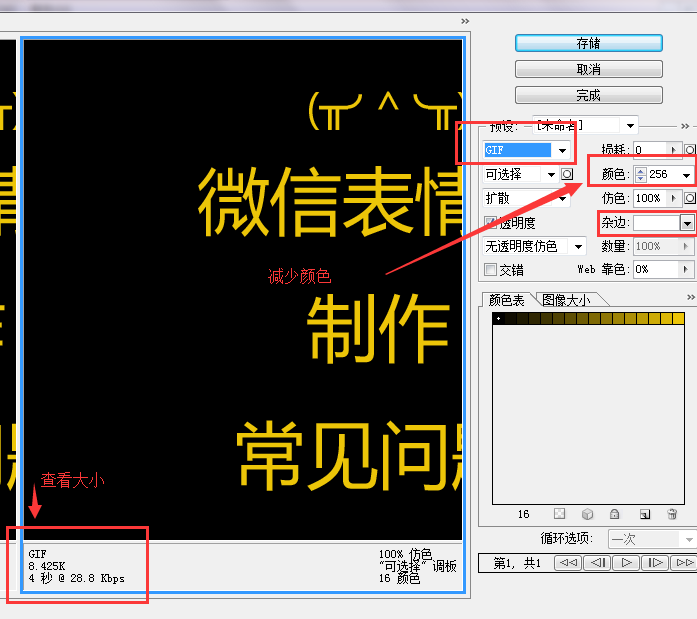The height and width of the screenshot is (619, 697).
Task: Open the color table panel menu chevrons
Action: 690,297
